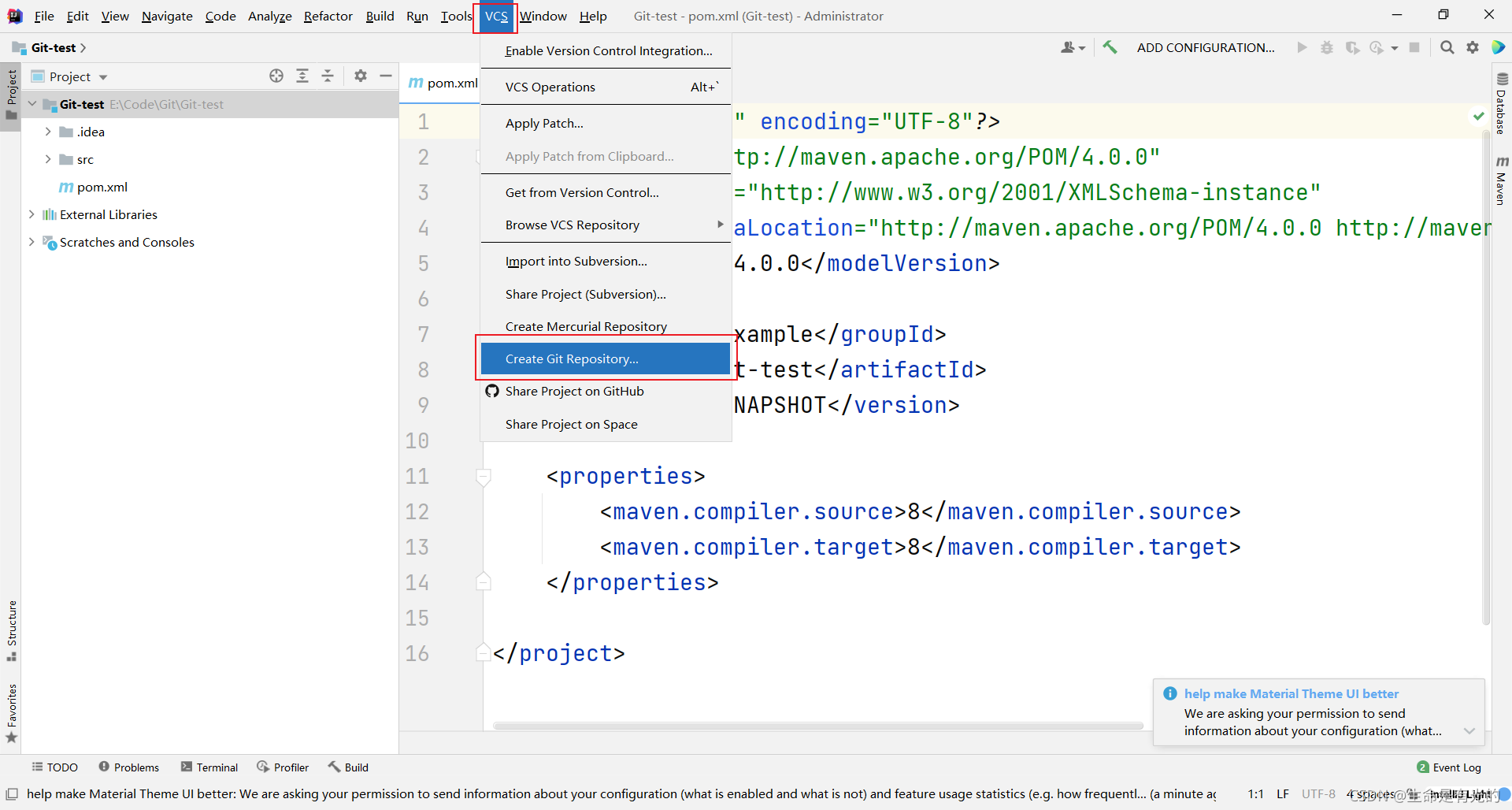Open the Tools menu
1512x810 pixels.
(456, 16)
